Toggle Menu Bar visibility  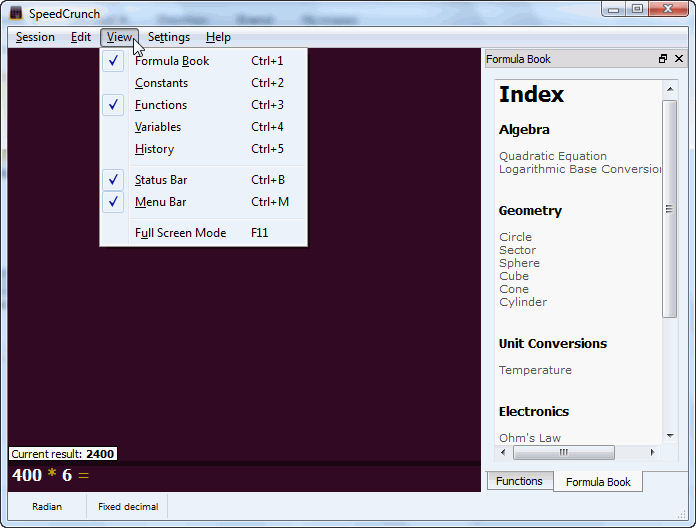pyautogui.click(x=203, y=202)
